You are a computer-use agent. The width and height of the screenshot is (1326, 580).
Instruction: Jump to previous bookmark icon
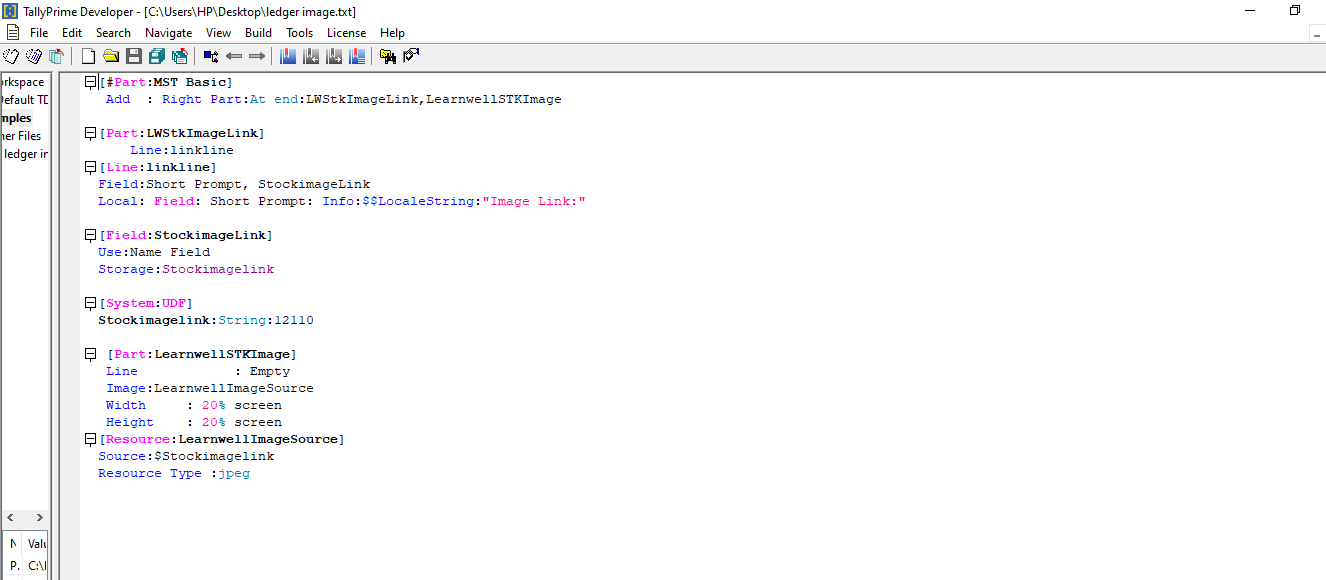tap(311, 56)
